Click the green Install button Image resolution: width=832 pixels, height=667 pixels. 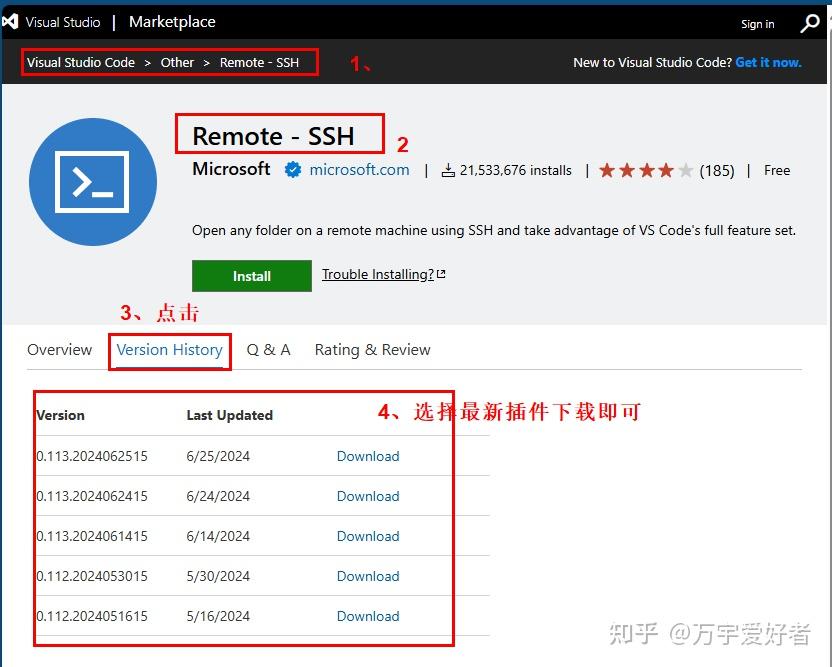click(251, 276)
